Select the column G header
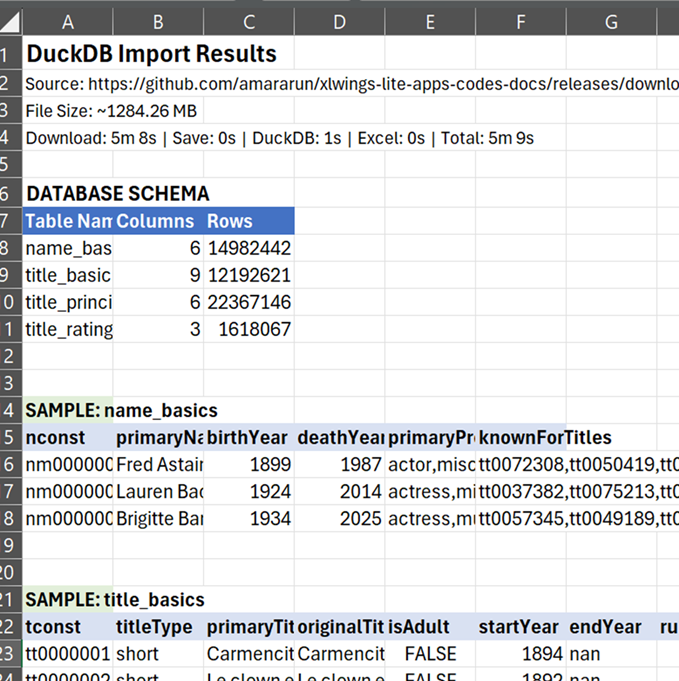 pyautogui.click(x=610, y=21)
